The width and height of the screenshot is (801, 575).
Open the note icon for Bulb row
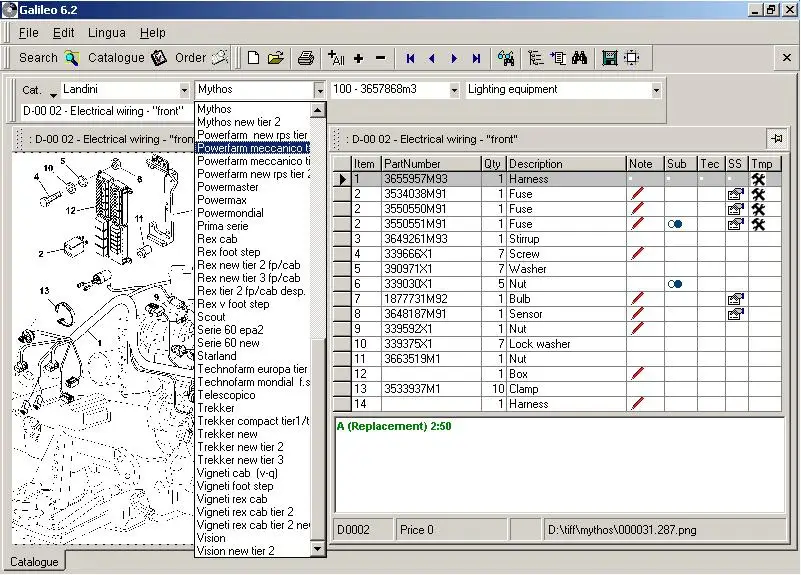point(637,299)
